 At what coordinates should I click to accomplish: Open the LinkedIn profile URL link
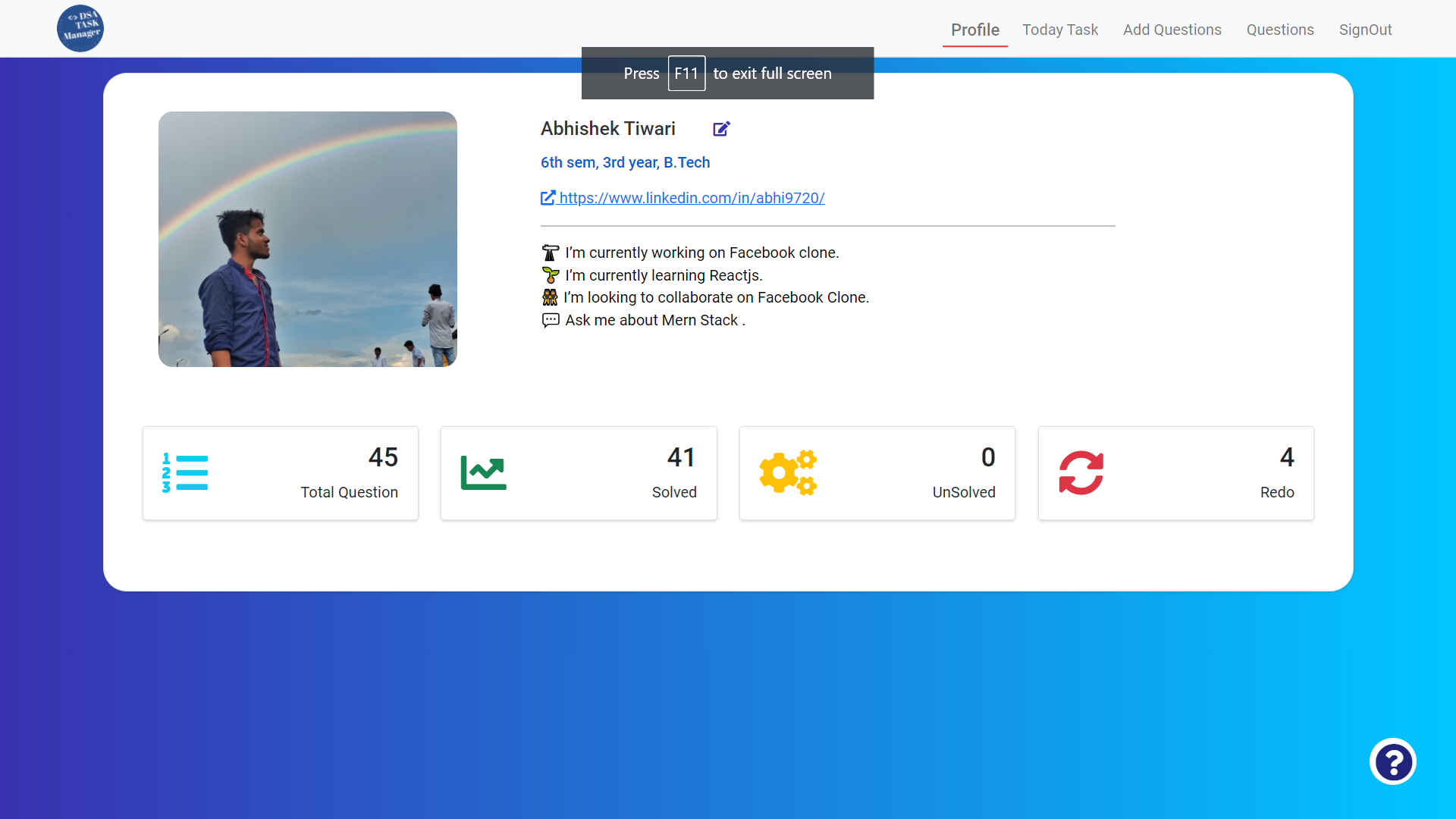(x=692, y=198)
